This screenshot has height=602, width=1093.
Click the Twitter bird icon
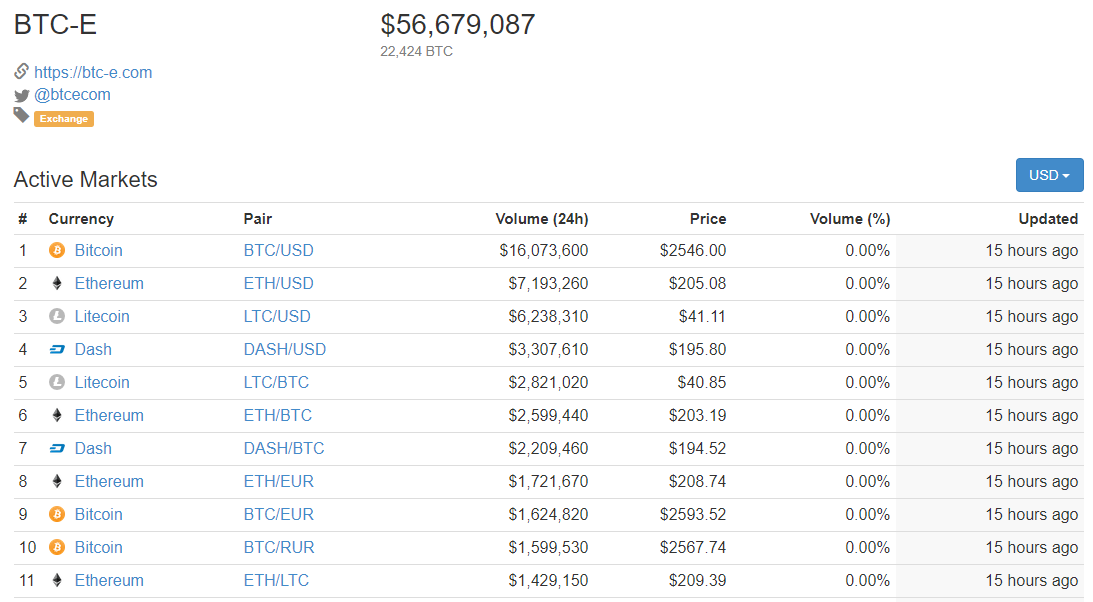(x=22, y=95)
